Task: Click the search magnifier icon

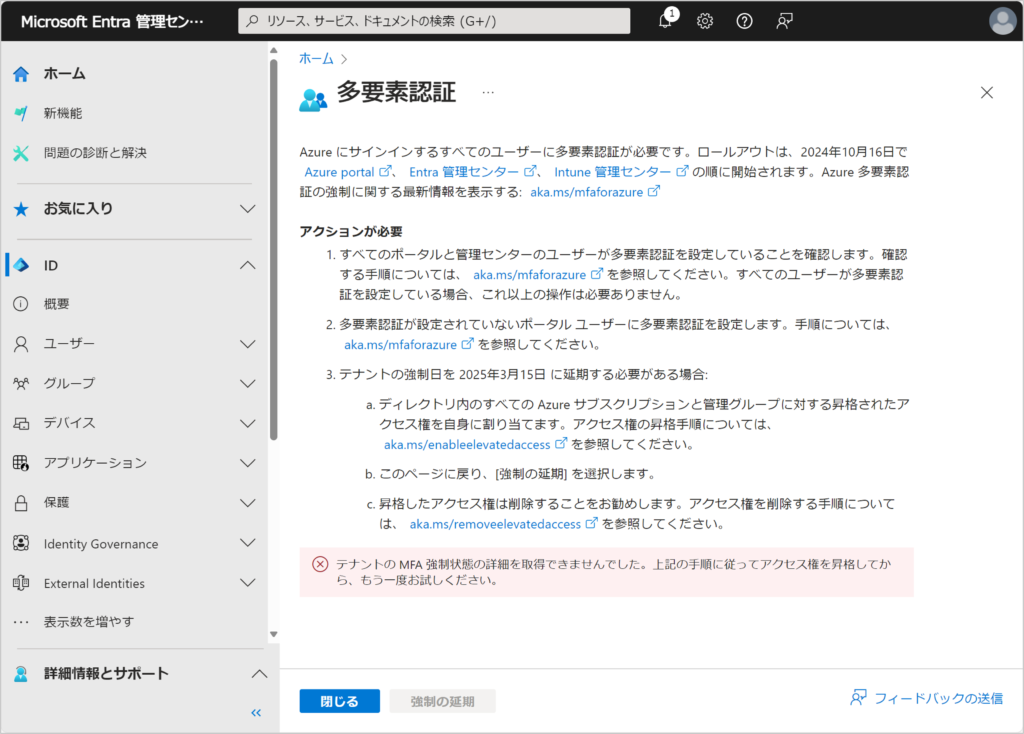Action: 252,21
